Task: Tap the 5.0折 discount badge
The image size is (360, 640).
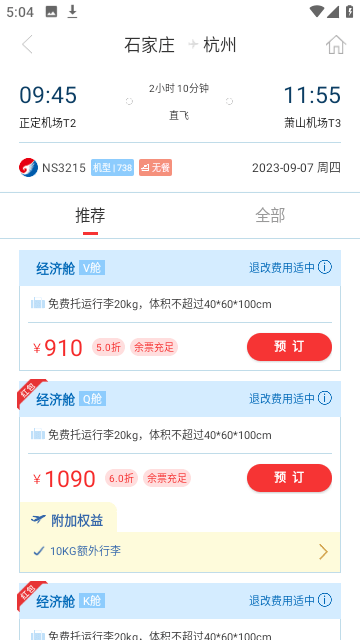Action: 108,347
